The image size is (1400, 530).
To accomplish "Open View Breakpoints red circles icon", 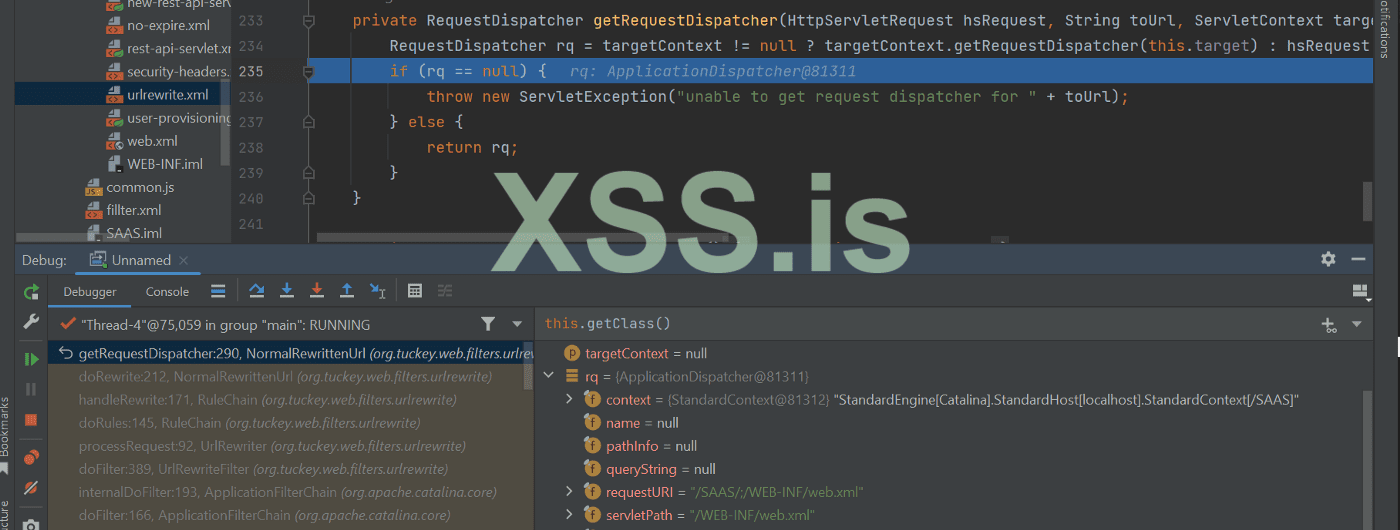I will click(31, 457).
